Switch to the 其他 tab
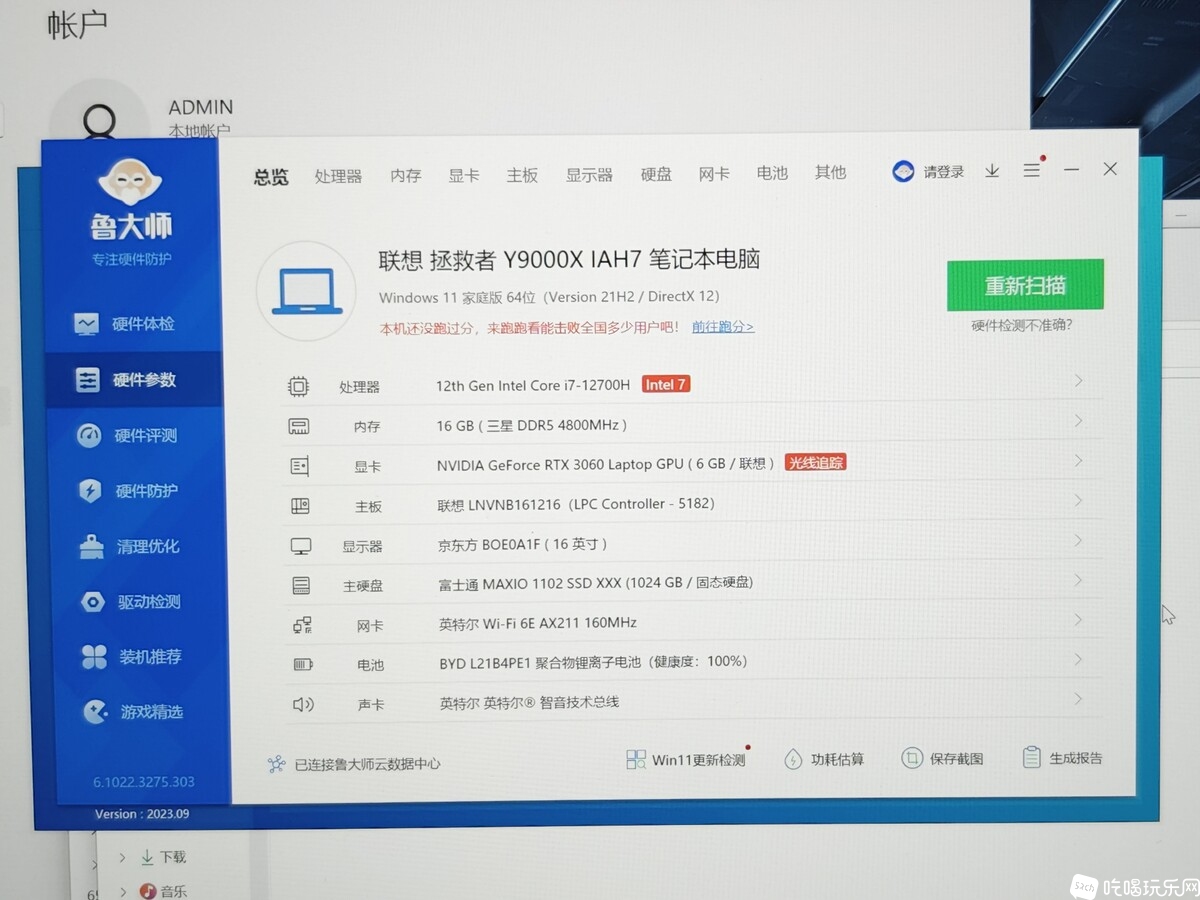1200x900 pixels. pyautogui.click(x=830, y=172)
